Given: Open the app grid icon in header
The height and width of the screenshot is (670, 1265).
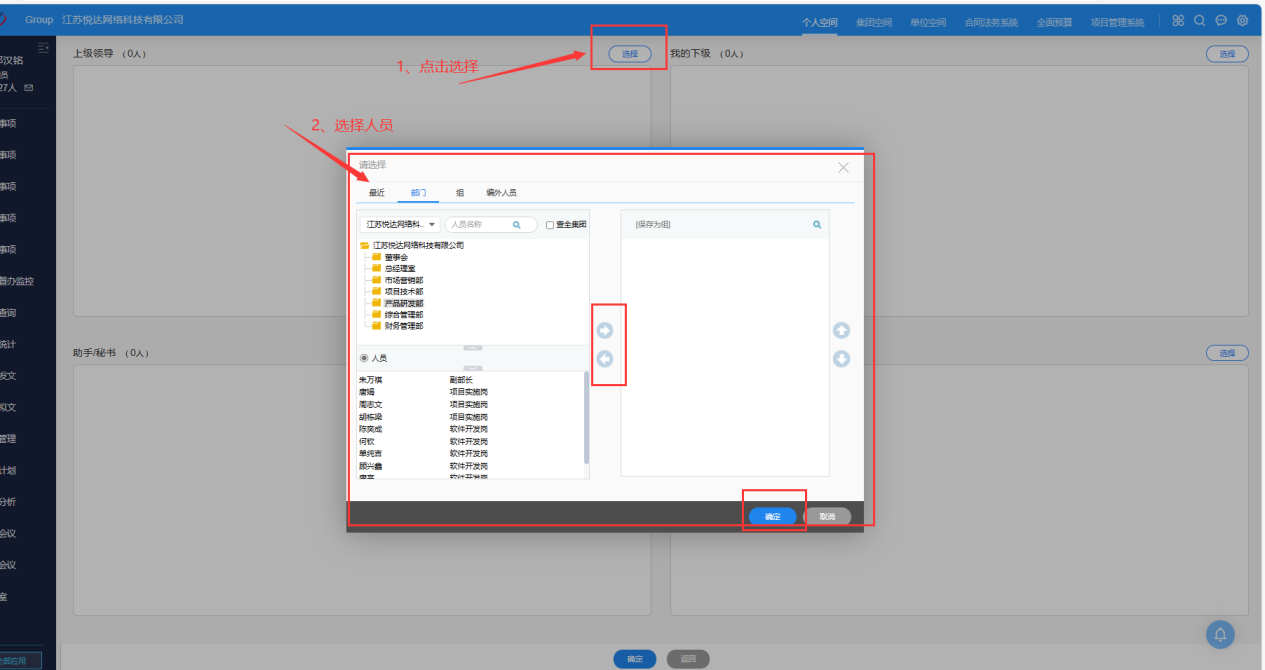Looking at the screenshot, I should click(x=1178, y=20).
